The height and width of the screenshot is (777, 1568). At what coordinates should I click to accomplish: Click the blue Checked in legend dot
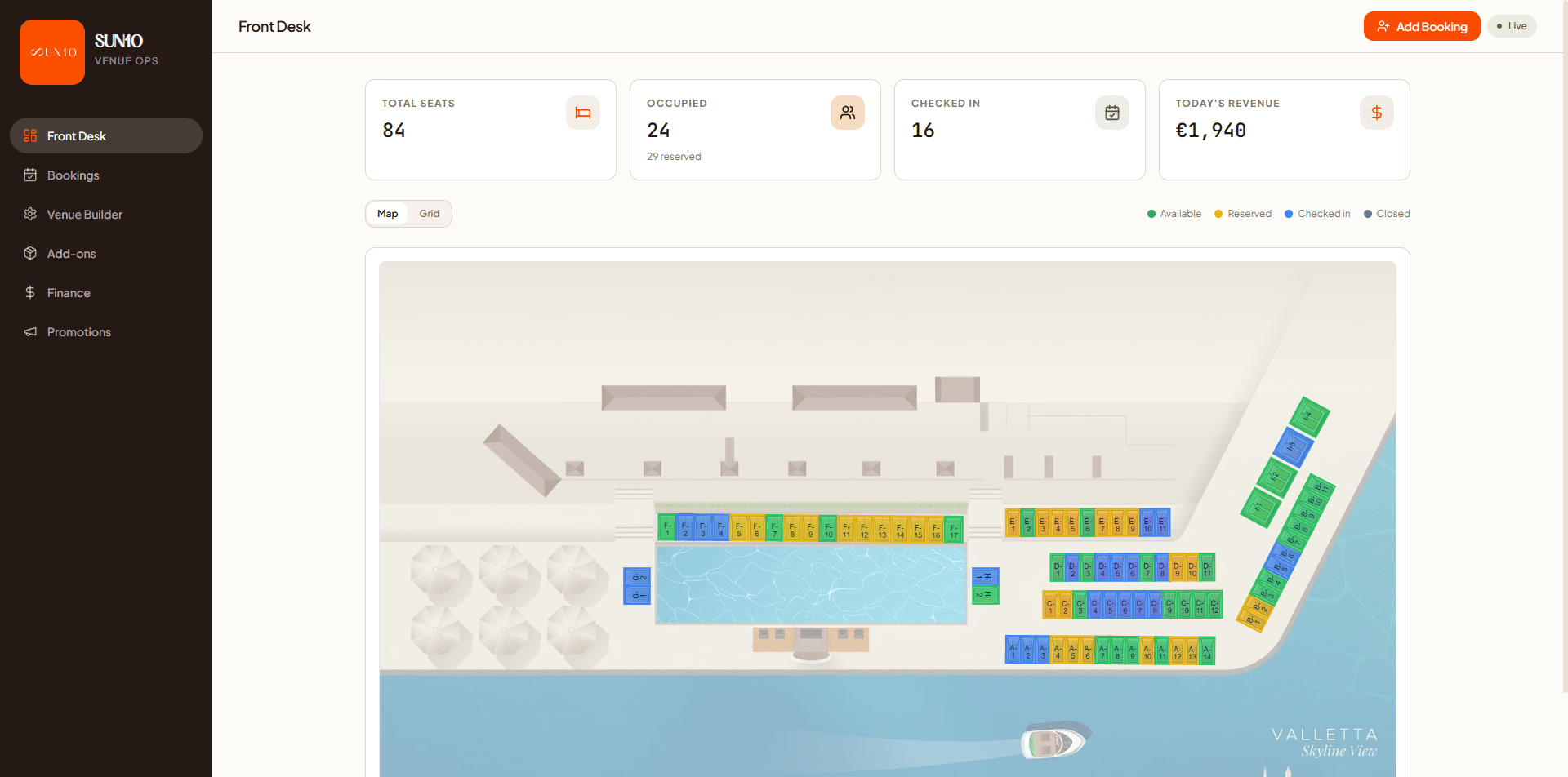(x=1289, y=214)
